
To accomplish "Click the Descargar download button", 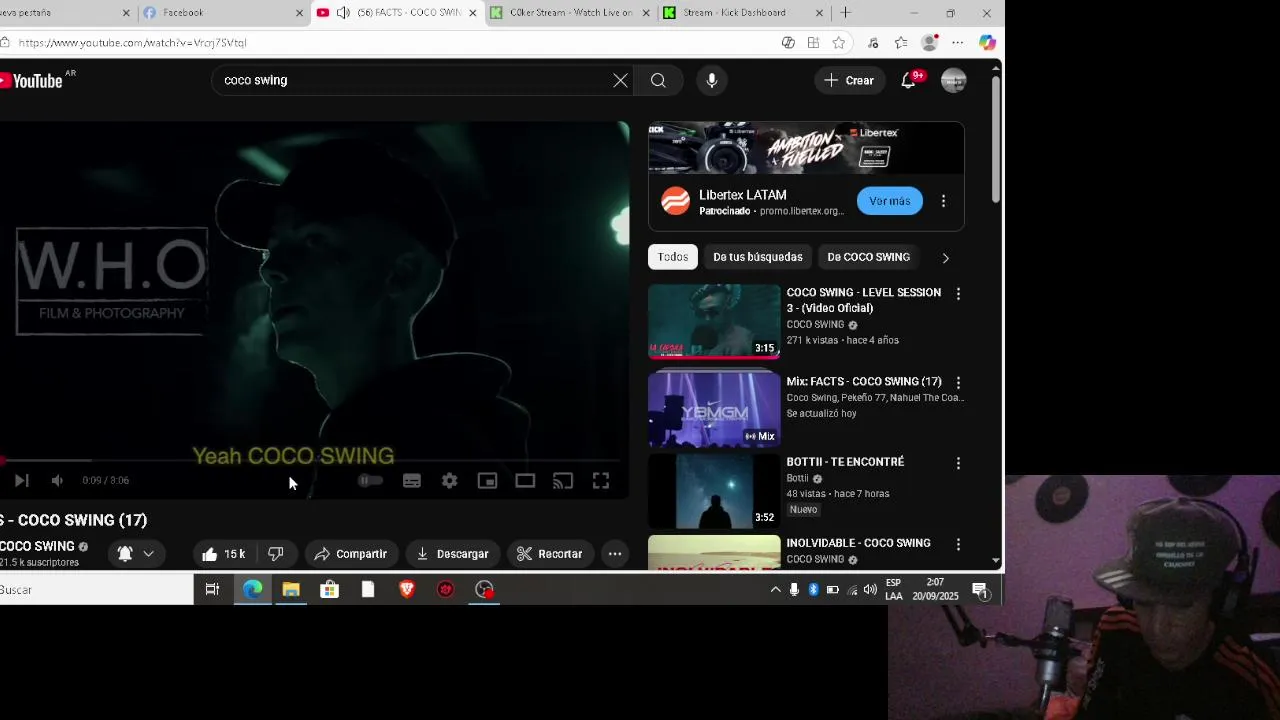I will pyautogui.click(x=453, y=554).
